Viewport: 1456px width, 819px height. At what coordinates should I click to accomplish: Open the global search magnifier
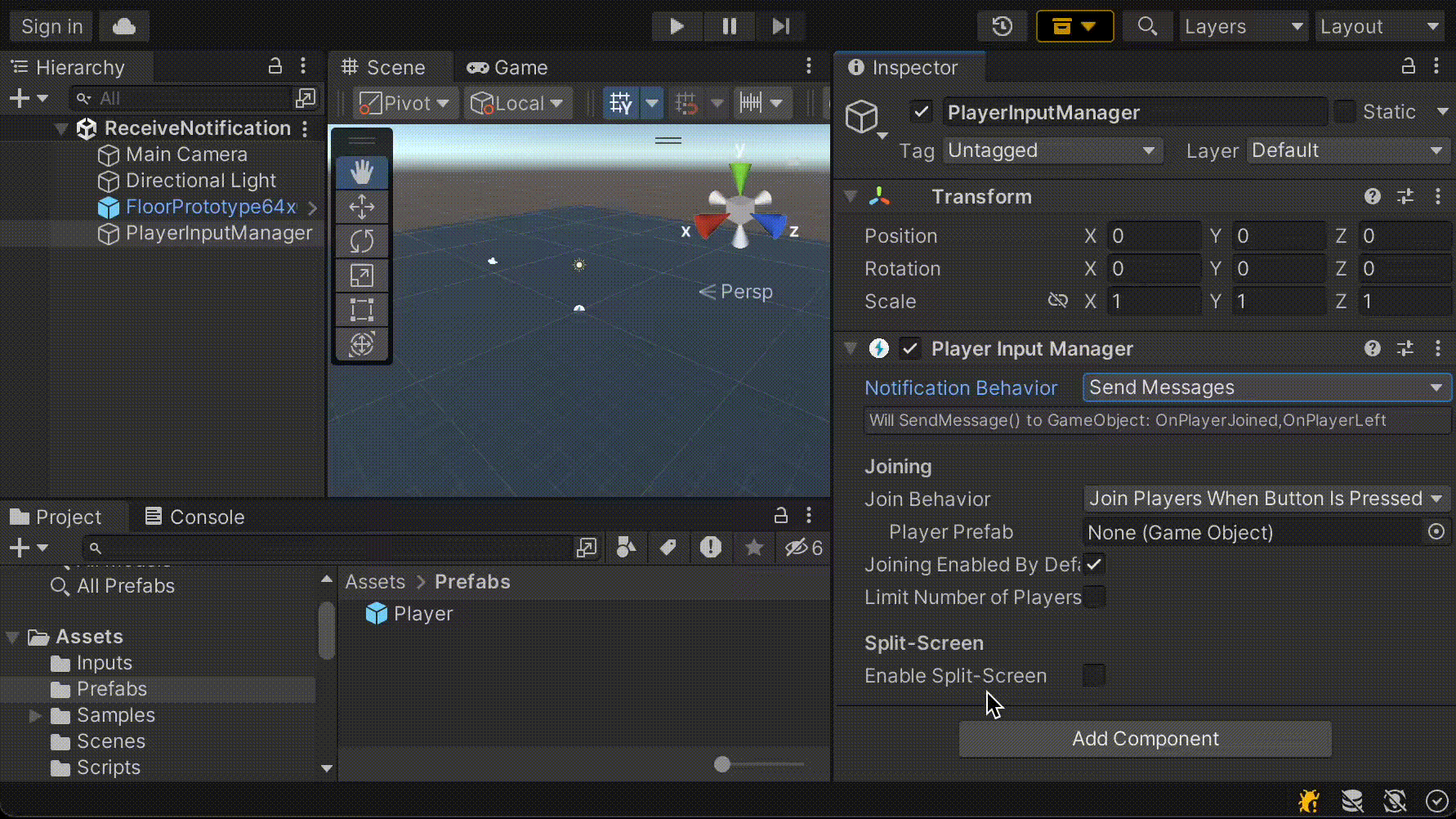point(1147,26)
